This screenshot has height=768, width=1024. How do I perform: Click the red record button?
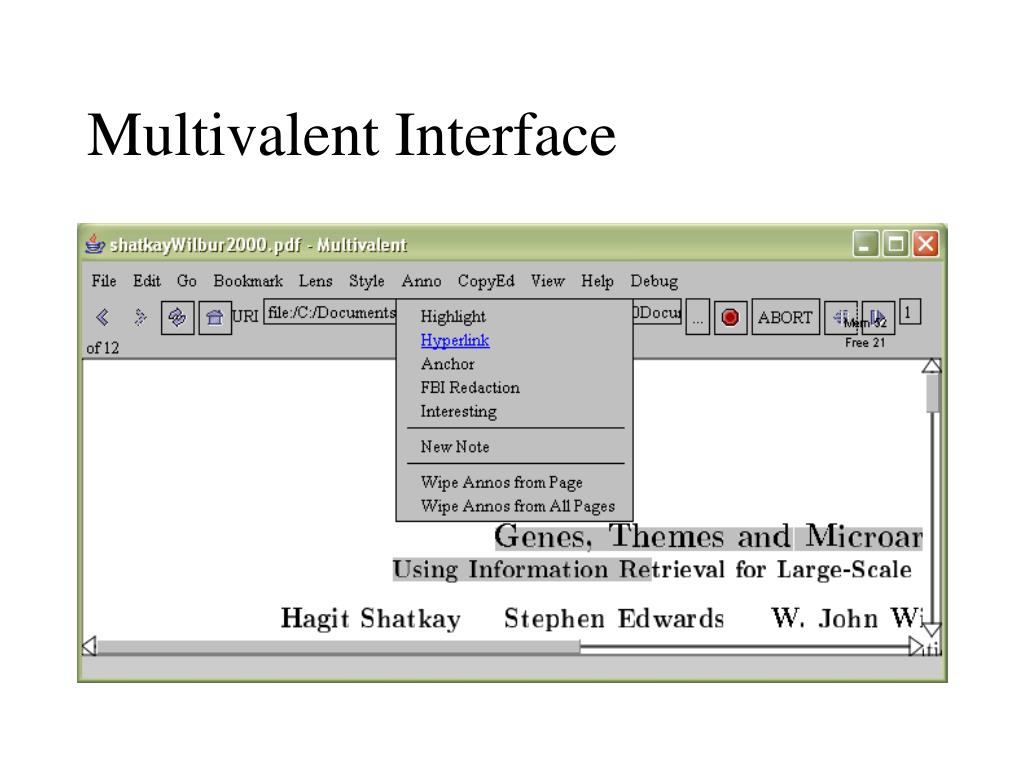730,317
